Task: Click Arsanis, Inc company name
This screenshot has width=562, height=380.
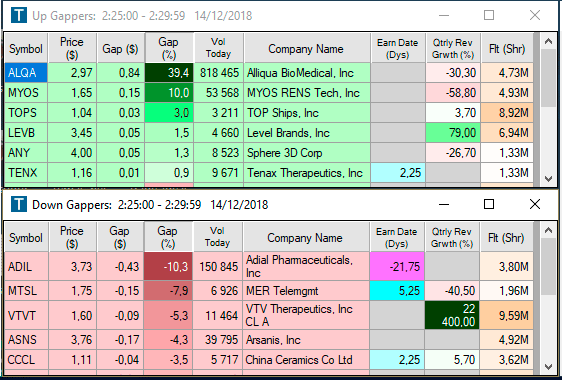Action: click(306, 339)
